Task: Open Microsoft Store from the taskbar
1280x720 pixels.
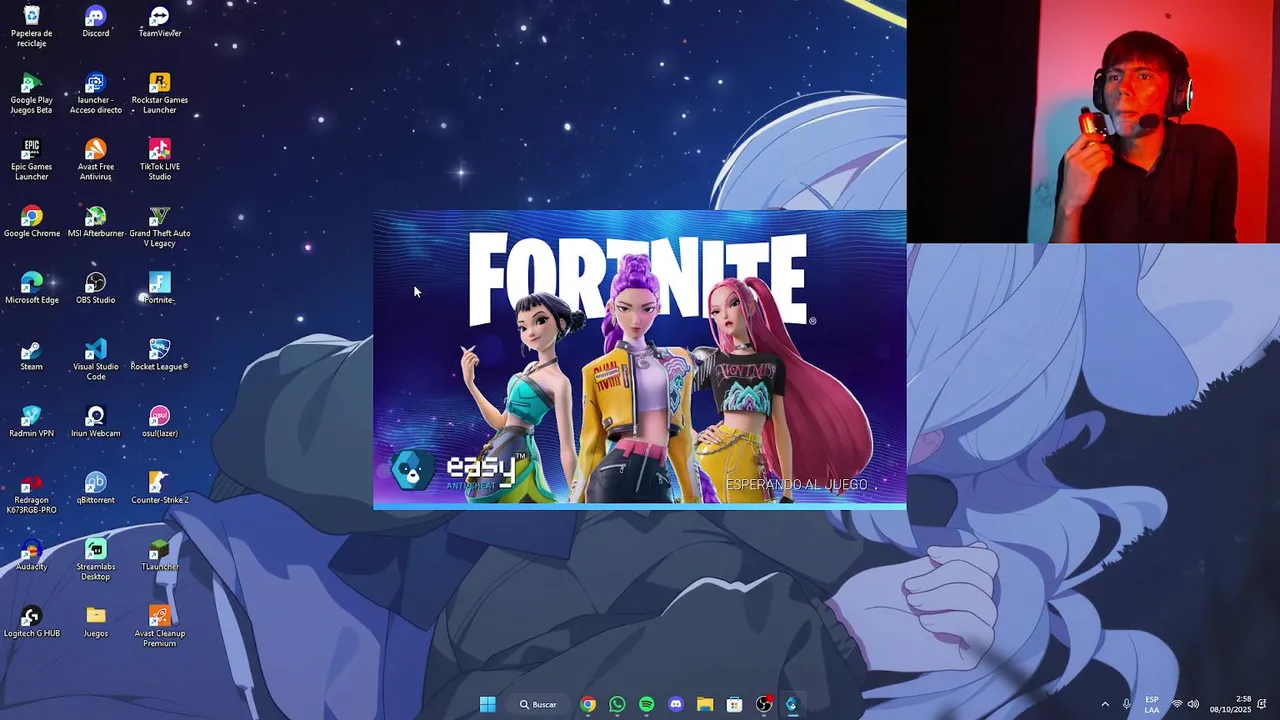Action: click(x=734, y=704)
